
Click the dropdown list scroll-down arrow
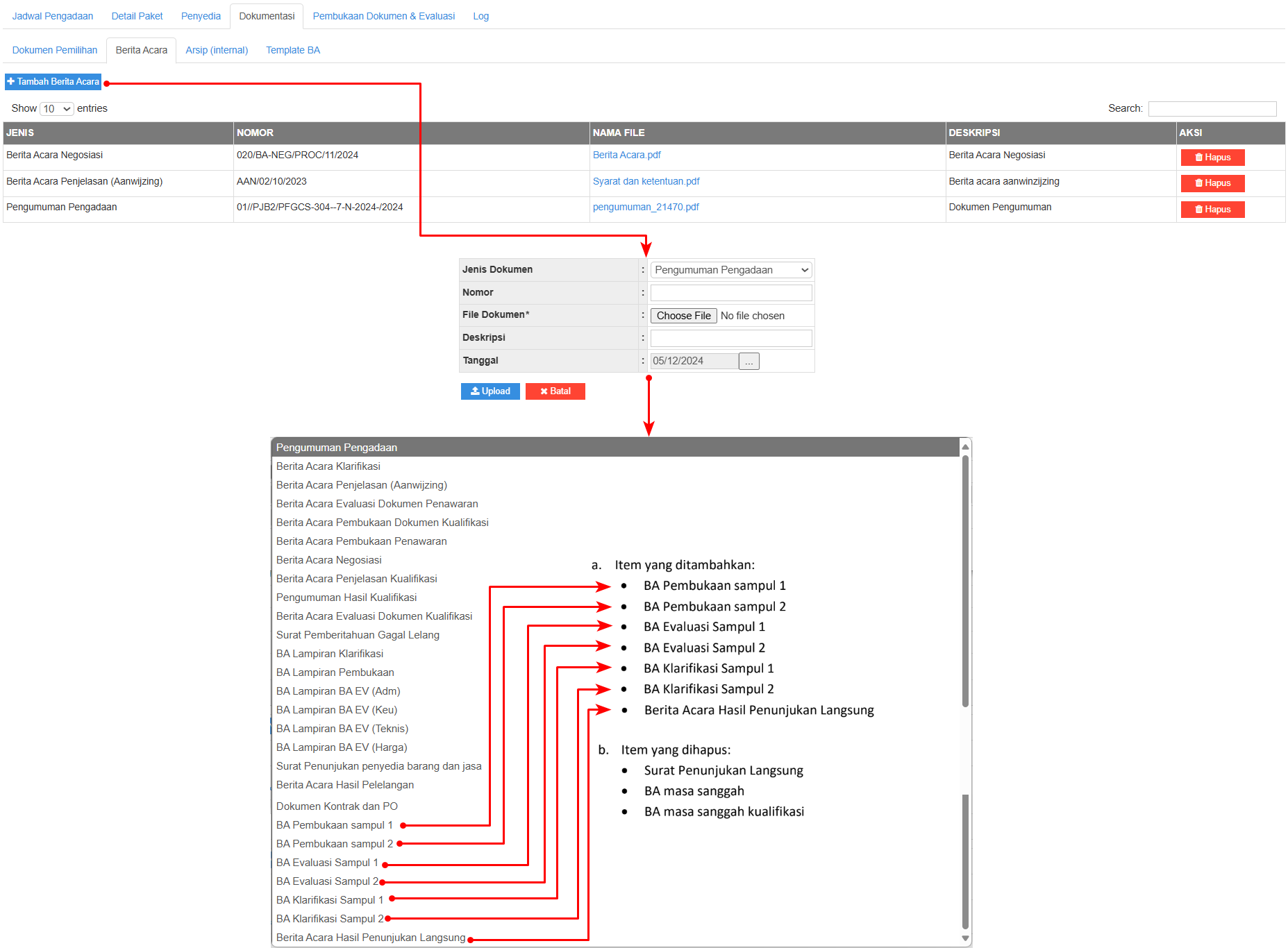tap(965, 938)
